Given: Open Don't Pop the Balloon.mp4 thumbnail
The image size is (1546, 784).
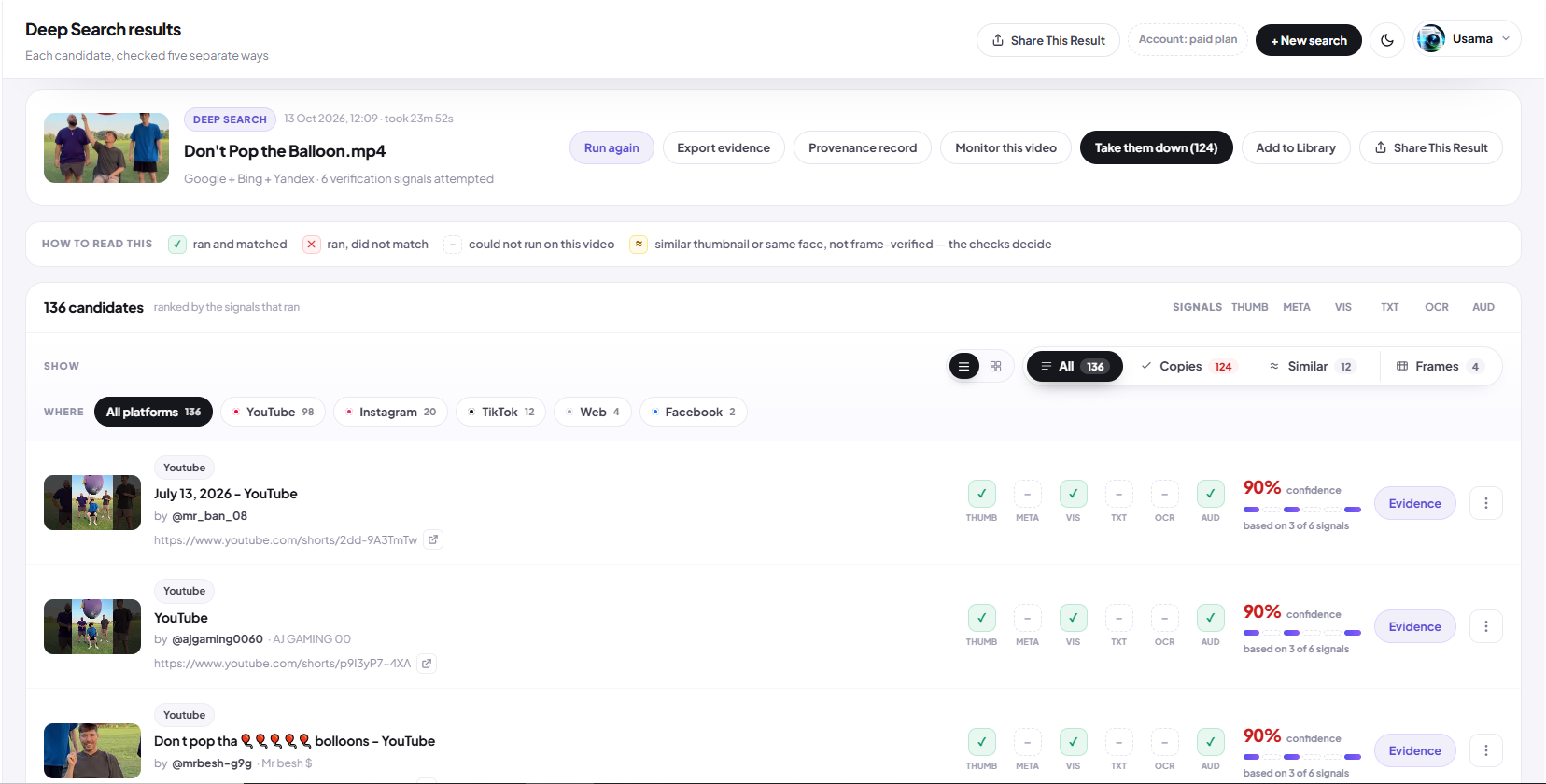Looking at the screenshot, I should click(106, 147).
